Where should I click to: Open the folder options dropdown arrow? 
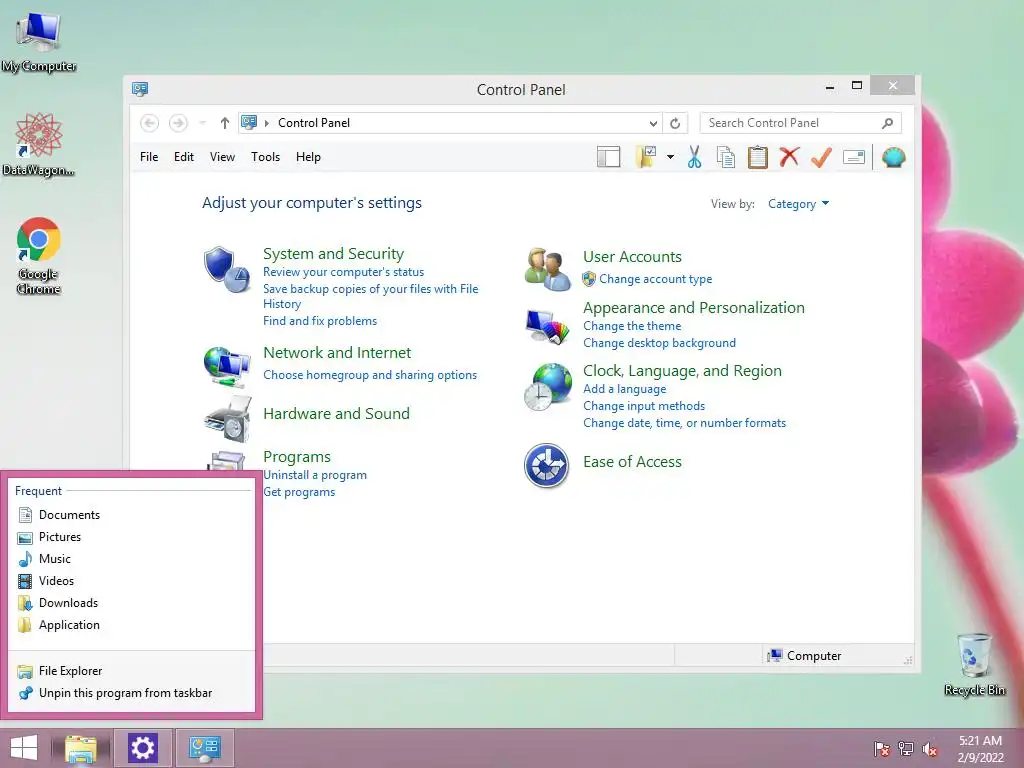[670, 157]
